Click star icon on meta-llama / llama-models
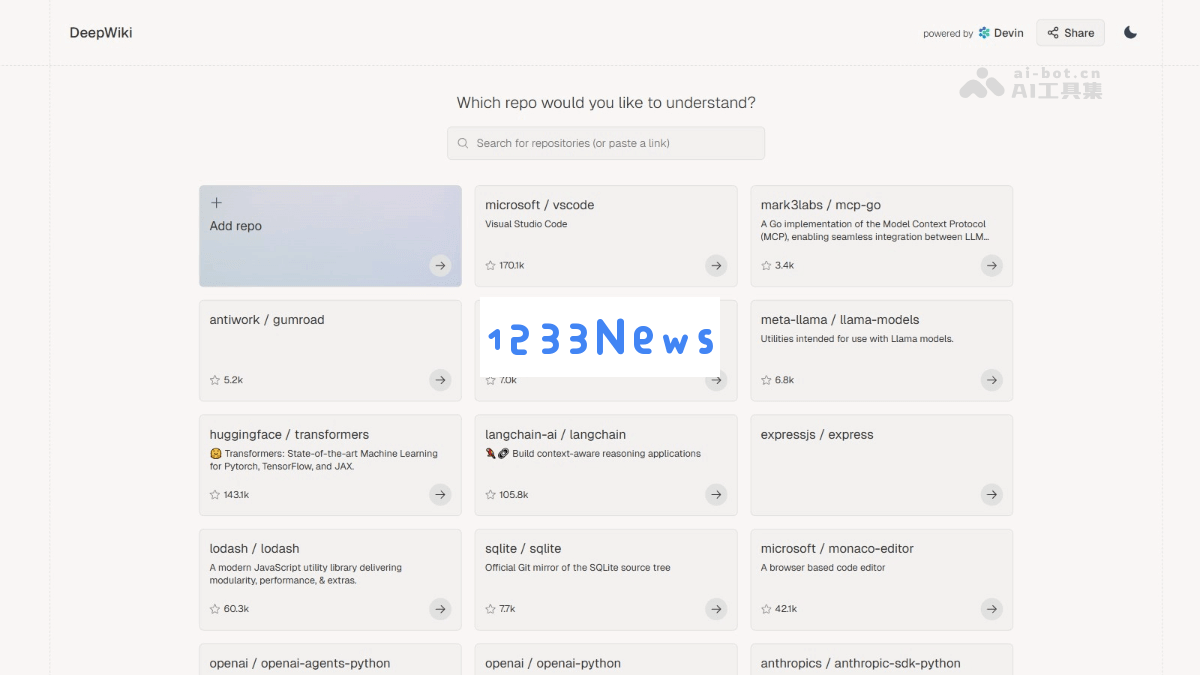 coord(766,380)
